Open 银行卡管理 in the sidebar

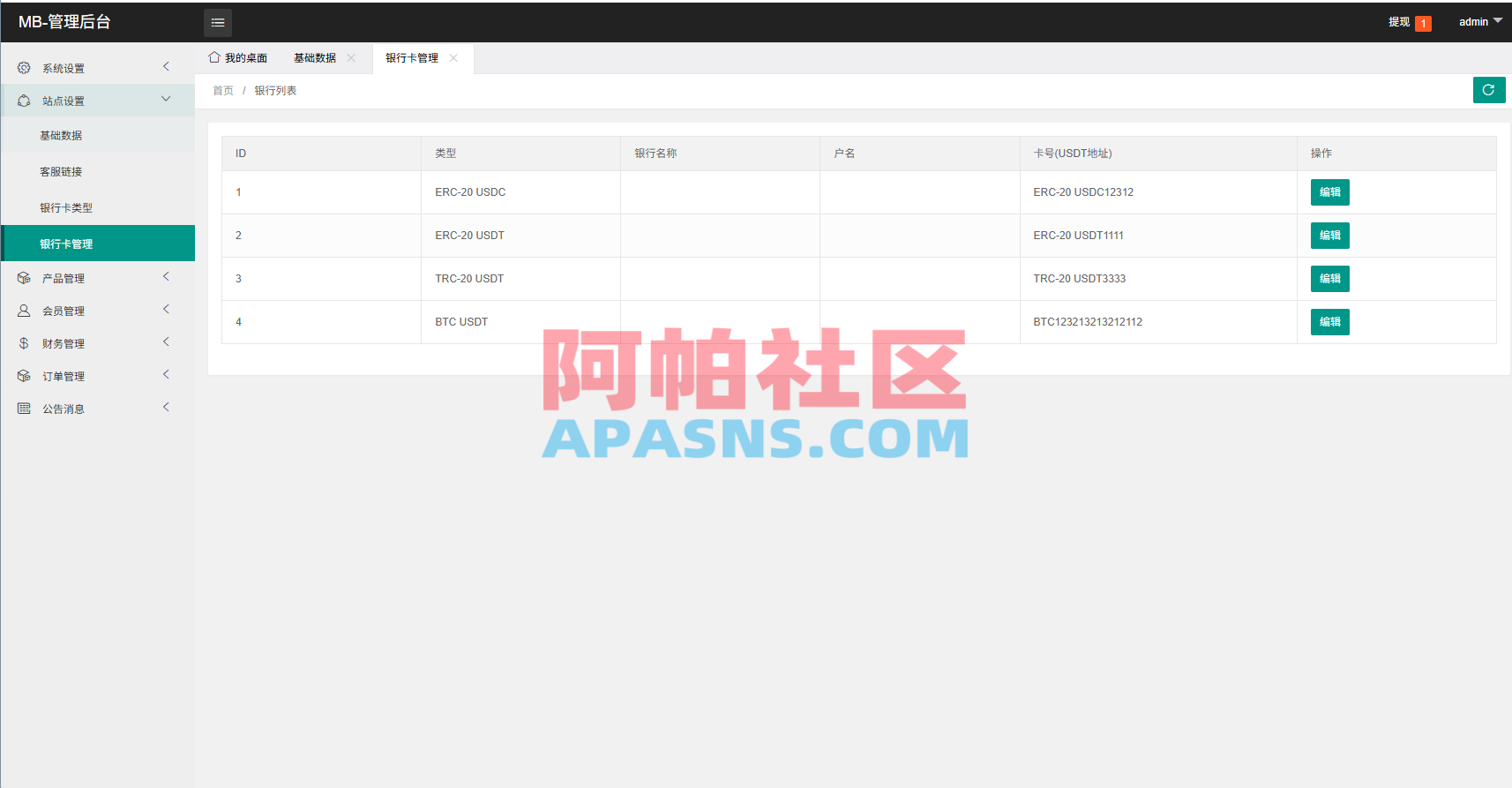[98, 244]
